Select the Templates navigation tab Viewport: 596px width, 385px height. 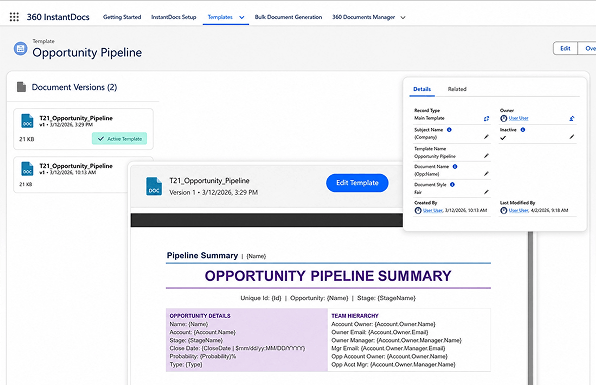[x=220, y=17]
